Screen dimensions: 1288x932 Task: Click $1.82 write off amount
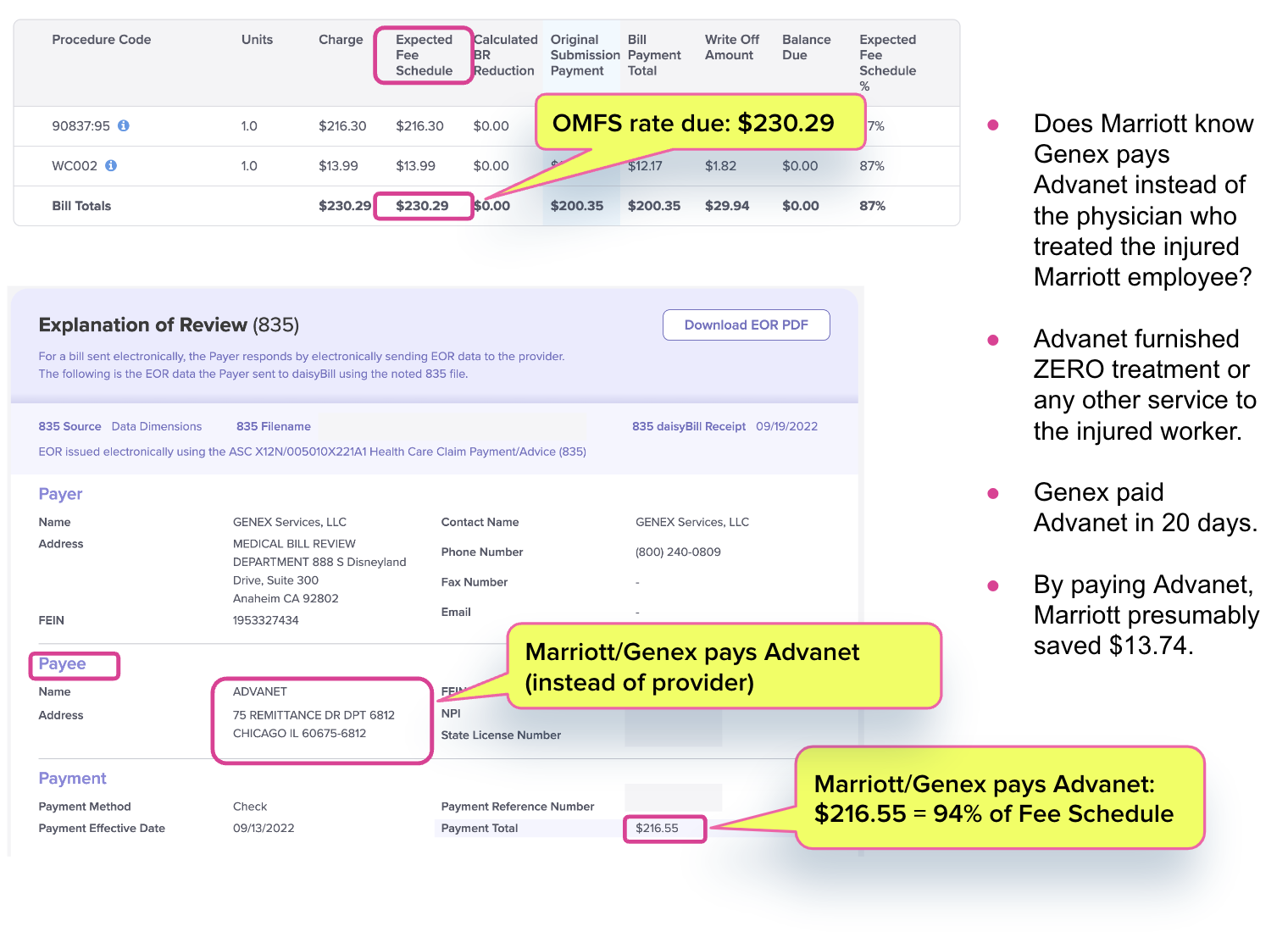[x=720, y=166]
